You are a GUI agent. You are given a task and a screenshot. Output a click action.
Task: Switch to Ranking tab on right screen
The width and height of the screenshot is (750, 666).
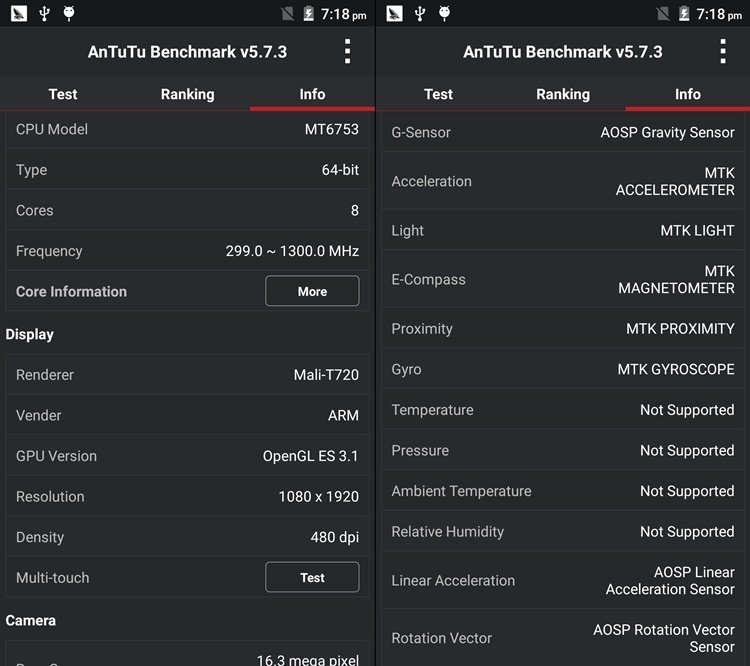pos(563,94)
